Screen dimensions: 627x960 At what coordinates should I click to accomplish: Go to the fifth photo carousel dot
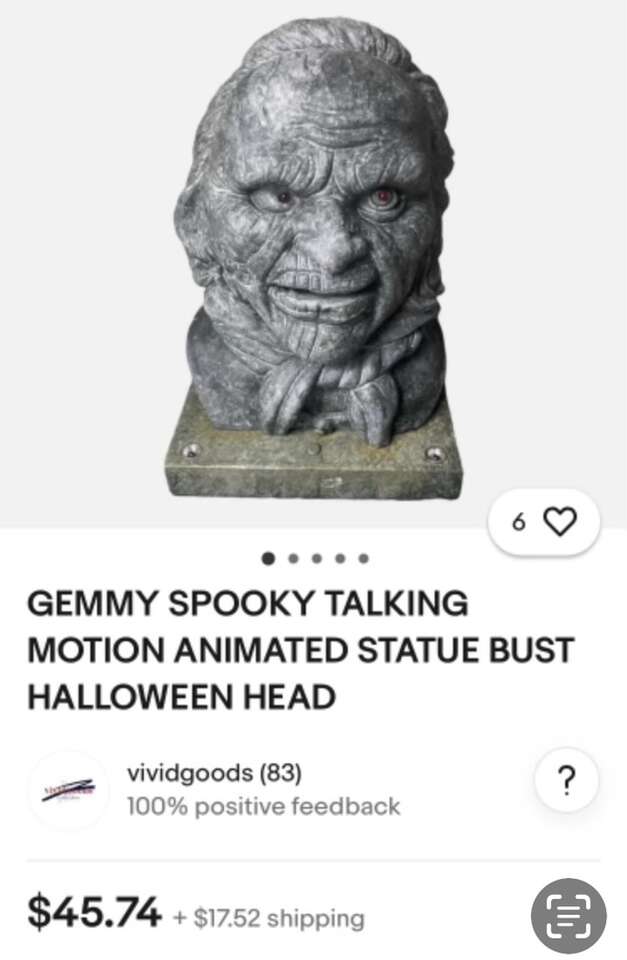click(x=364, y=558)
